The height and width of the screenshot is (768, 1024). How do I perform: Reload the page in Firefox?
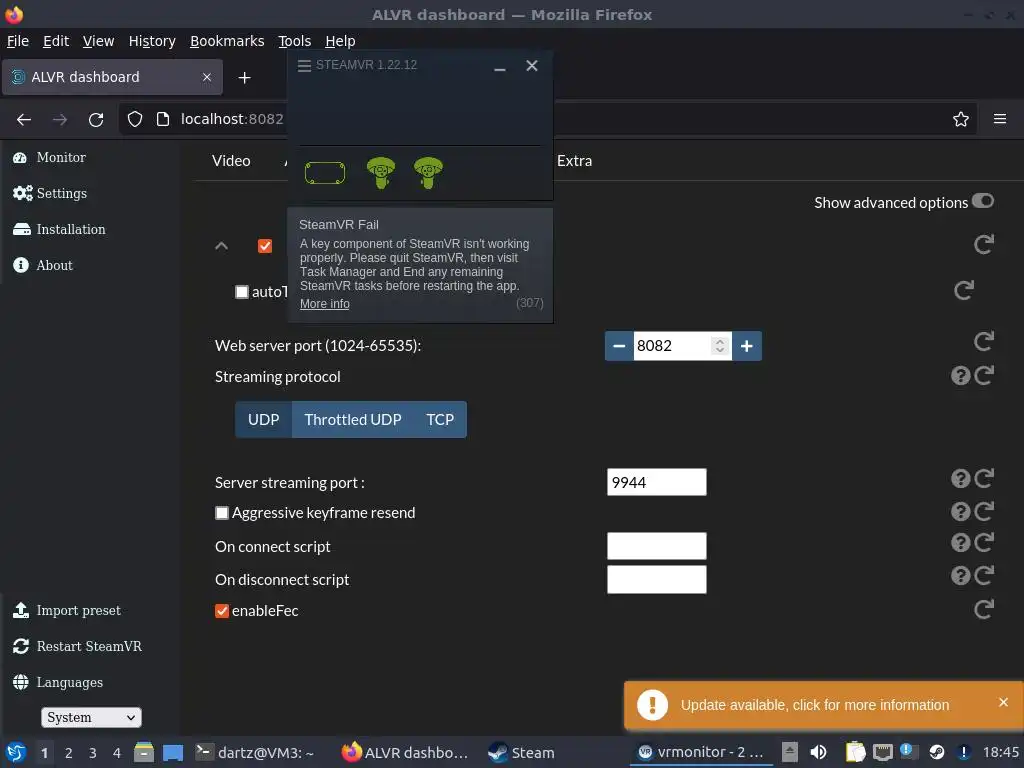[x=96, y=120]
